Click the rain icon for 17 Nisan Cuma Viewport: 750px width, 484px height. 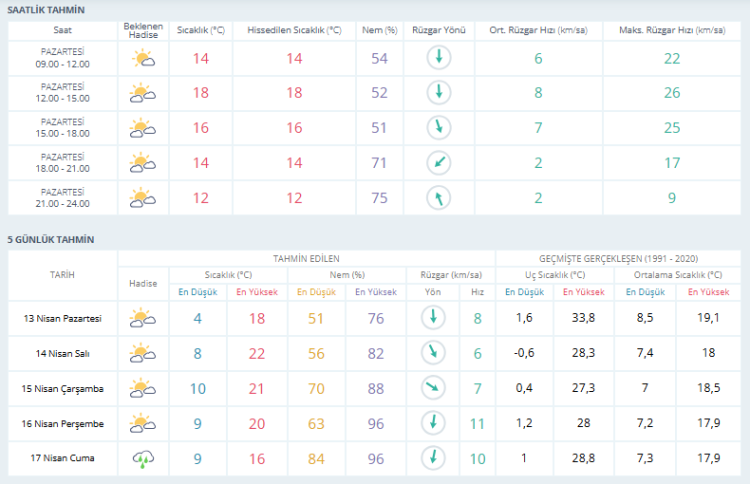coord(143,459)
